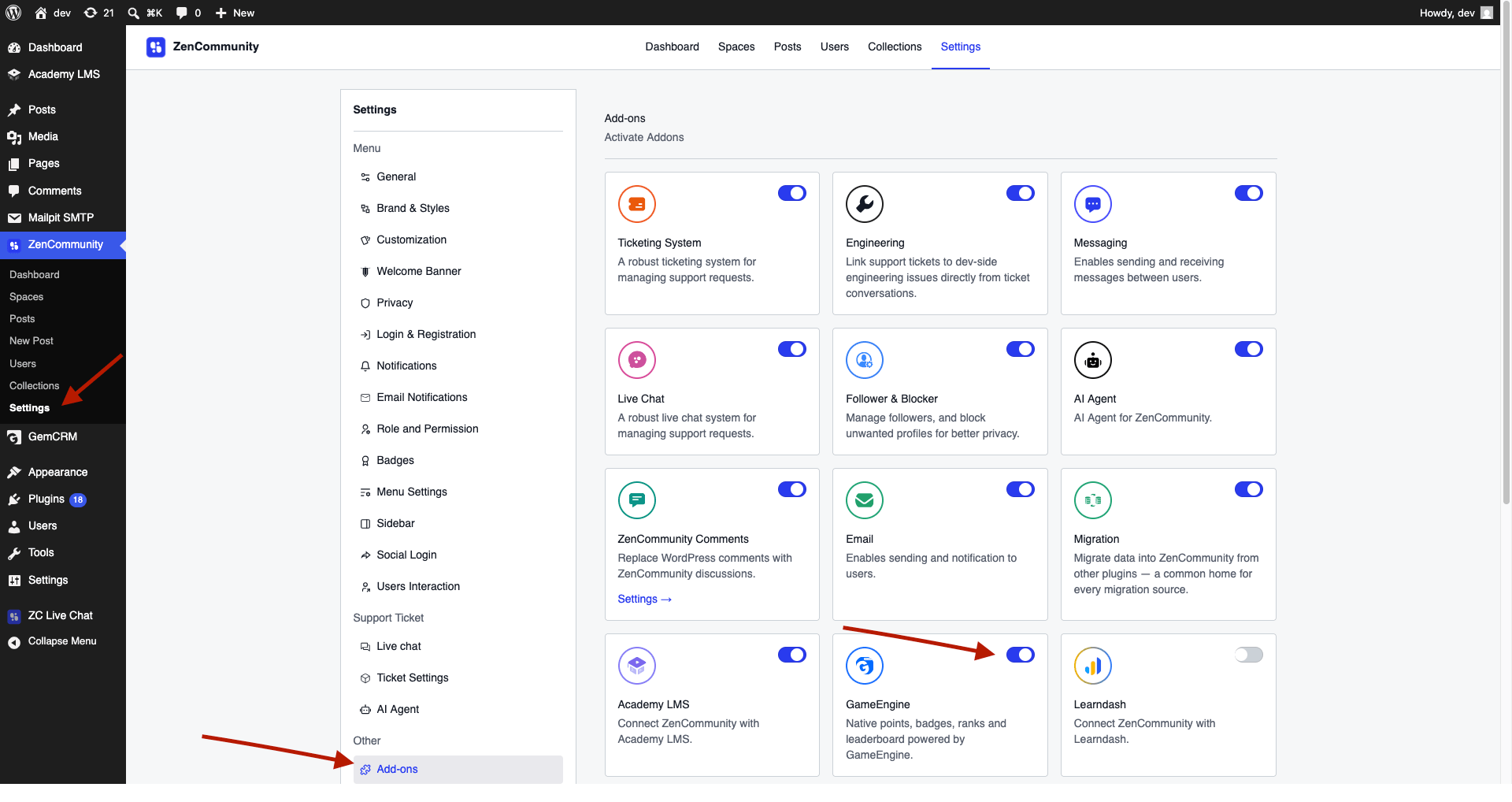Open Plugins in WordPress sidebar
Viewport: 1512px width, 802px height.
point(63,499)
